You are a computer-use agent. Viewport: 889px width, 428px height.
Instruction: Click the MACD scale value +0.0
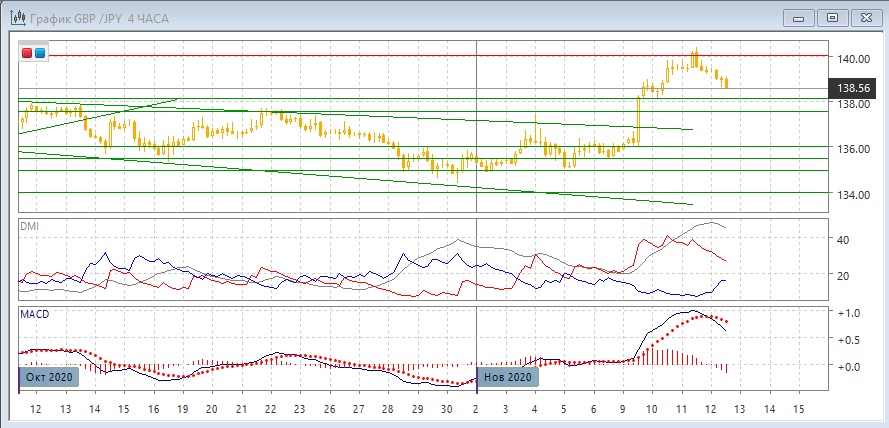847,367
